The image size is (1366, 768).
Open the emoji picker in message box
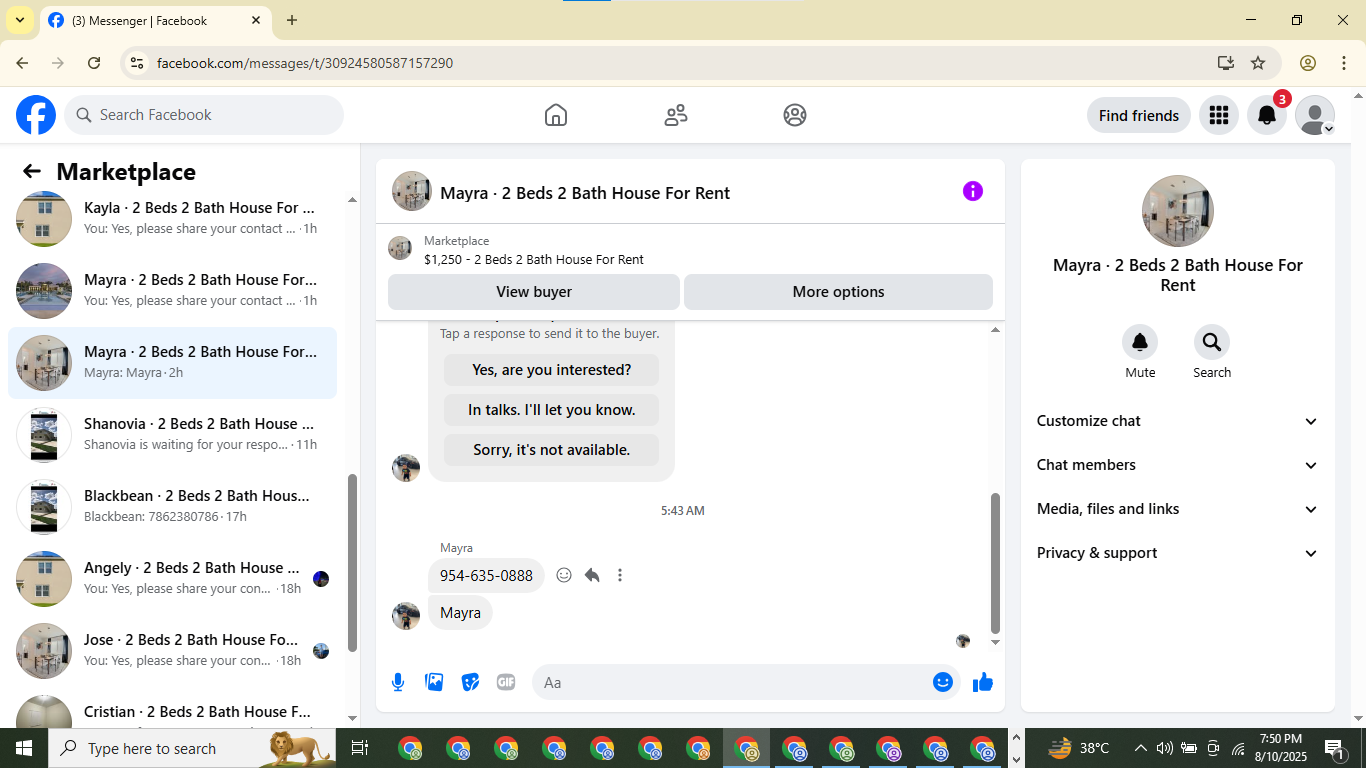pyautogui.click(x=942, y=682)
